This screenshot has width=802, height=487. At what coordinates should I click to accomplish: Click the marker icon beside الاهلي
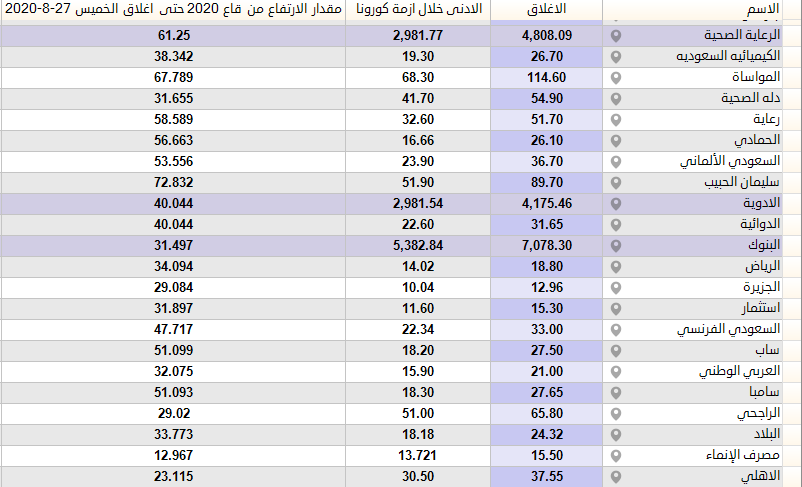click(616, 476)
